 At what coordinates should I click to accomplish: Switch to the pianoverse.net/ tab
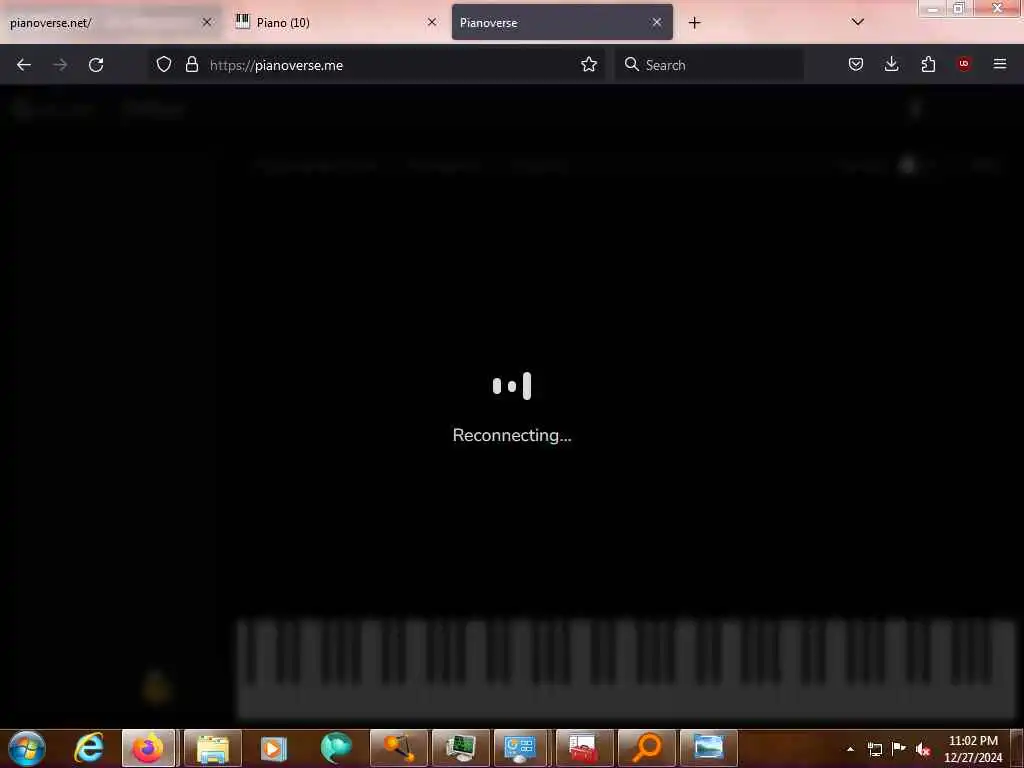111,23
